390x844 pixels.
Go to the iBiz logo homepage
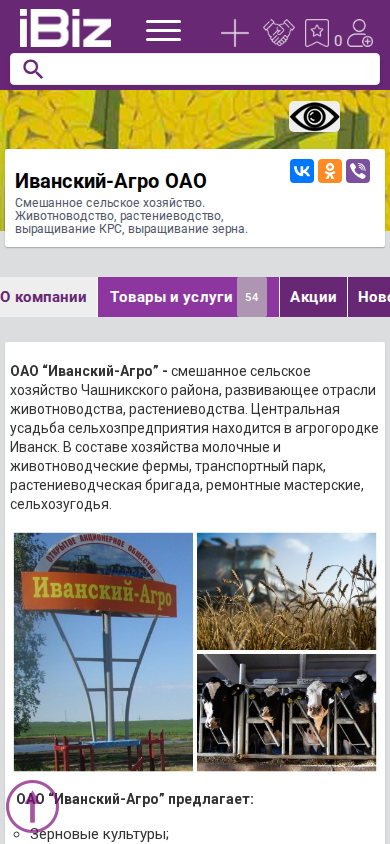pos(66,29)
